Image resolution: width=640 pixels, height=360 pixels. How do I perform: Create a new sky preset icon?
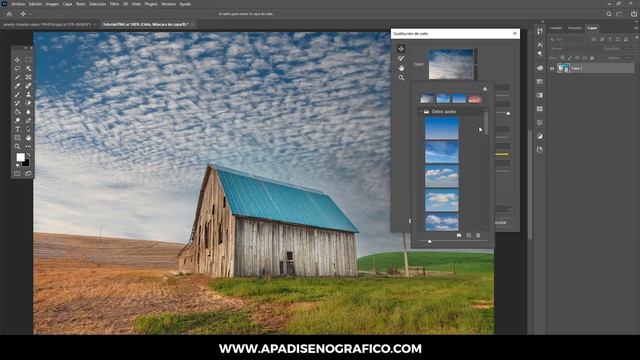click(469, 236)
